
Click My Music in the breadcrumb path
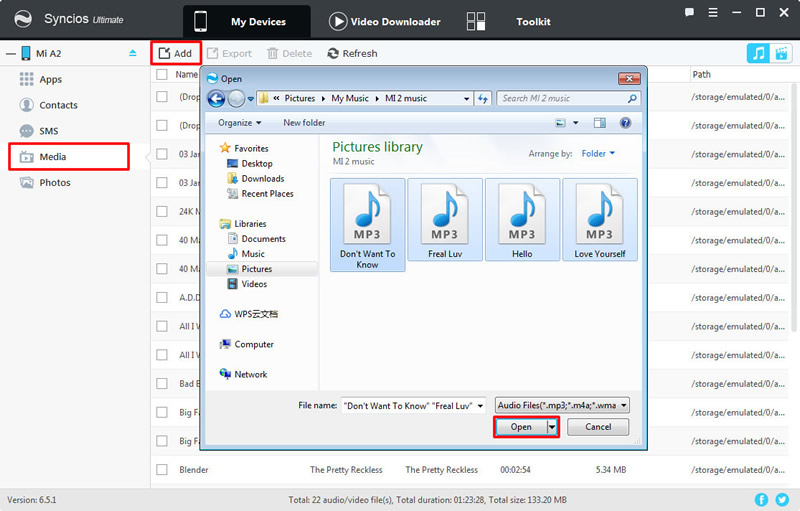(350, 98)
